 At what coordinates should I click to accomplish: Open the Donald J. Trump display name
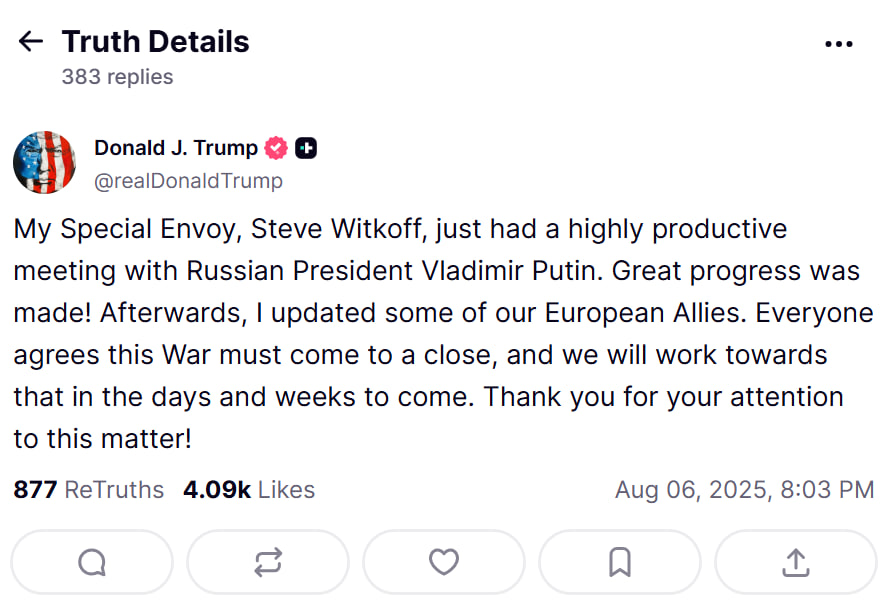tap(176, 148)
